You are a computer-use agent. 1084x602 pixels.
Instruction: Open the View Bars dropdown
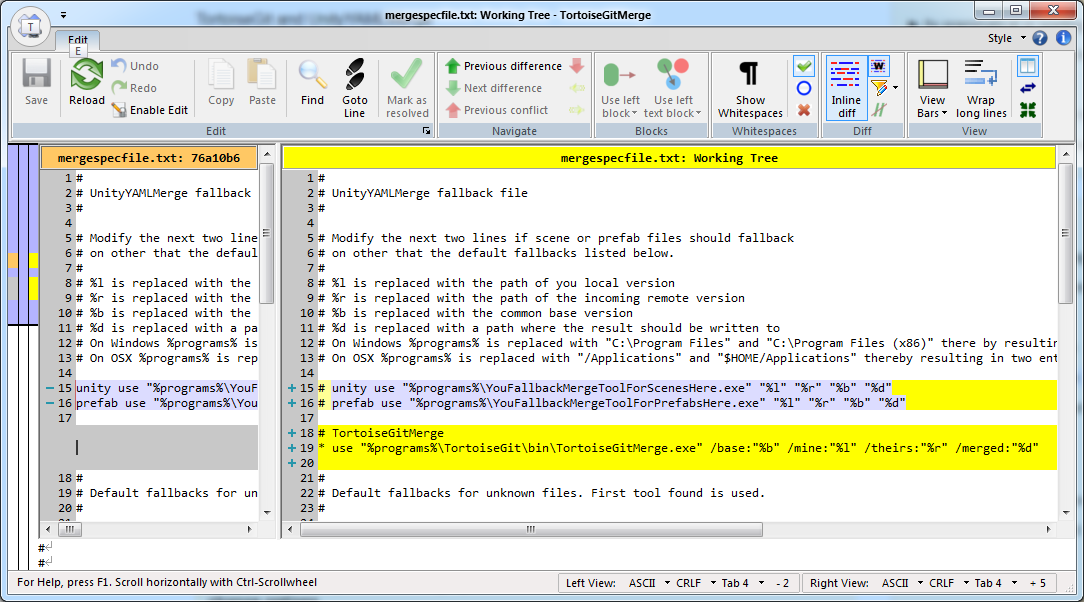pyautogui.click(x=932, y=88)
